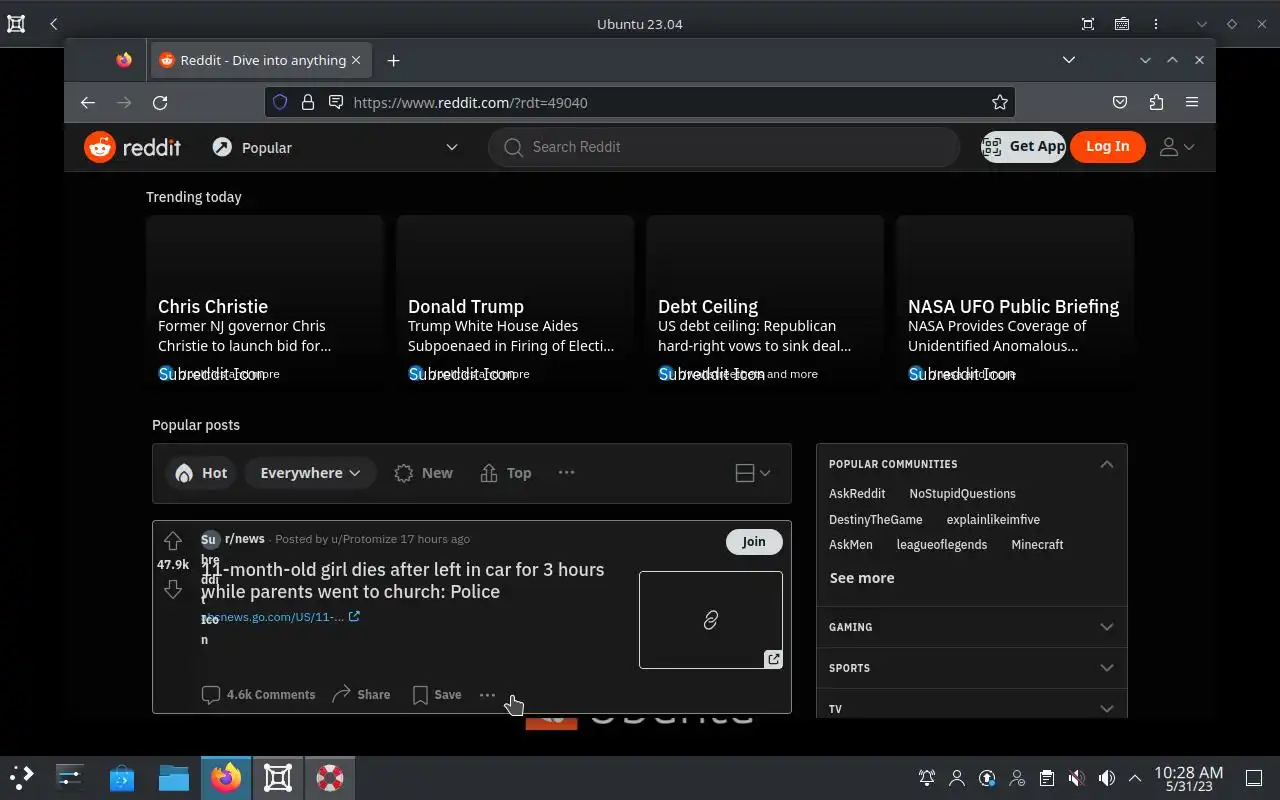Image resolution: width=1280 pixels, height=800 pixels.
Task: Show hidden tray icons with the up arrow
Action: click(1135, 778)
